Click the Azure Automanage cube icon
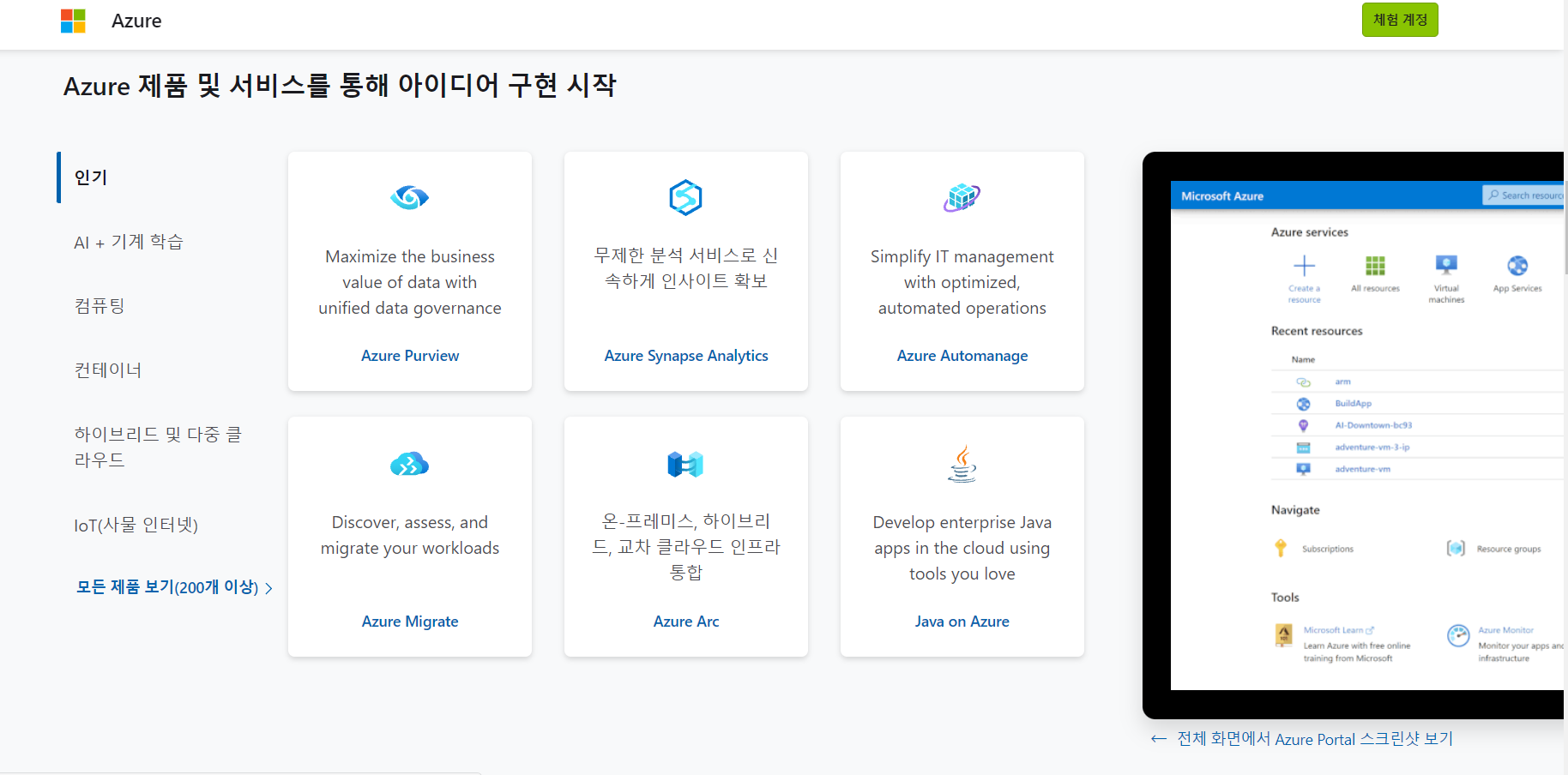This screenshot has height=775, width=1568. point(962,198)
